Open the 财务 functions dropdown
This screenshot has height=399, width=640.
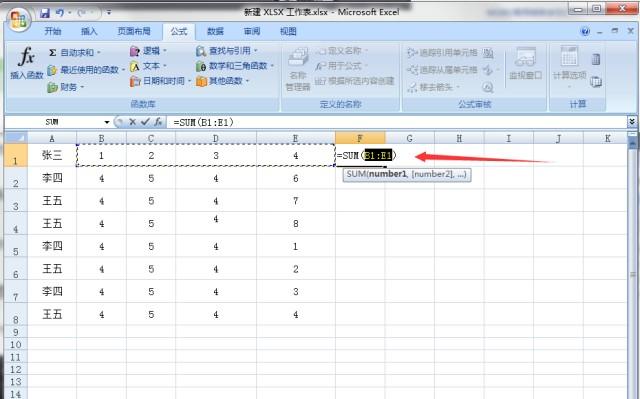(x=66, y=87)
